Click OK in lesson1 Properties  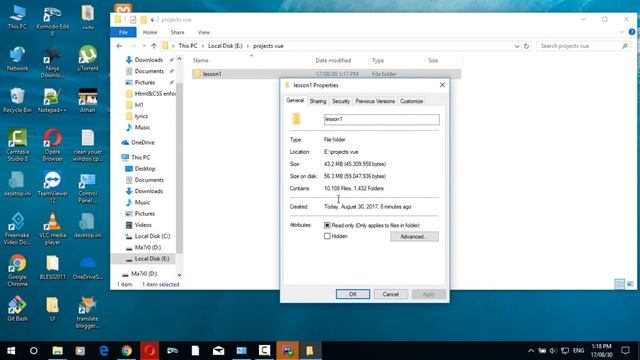353,294
